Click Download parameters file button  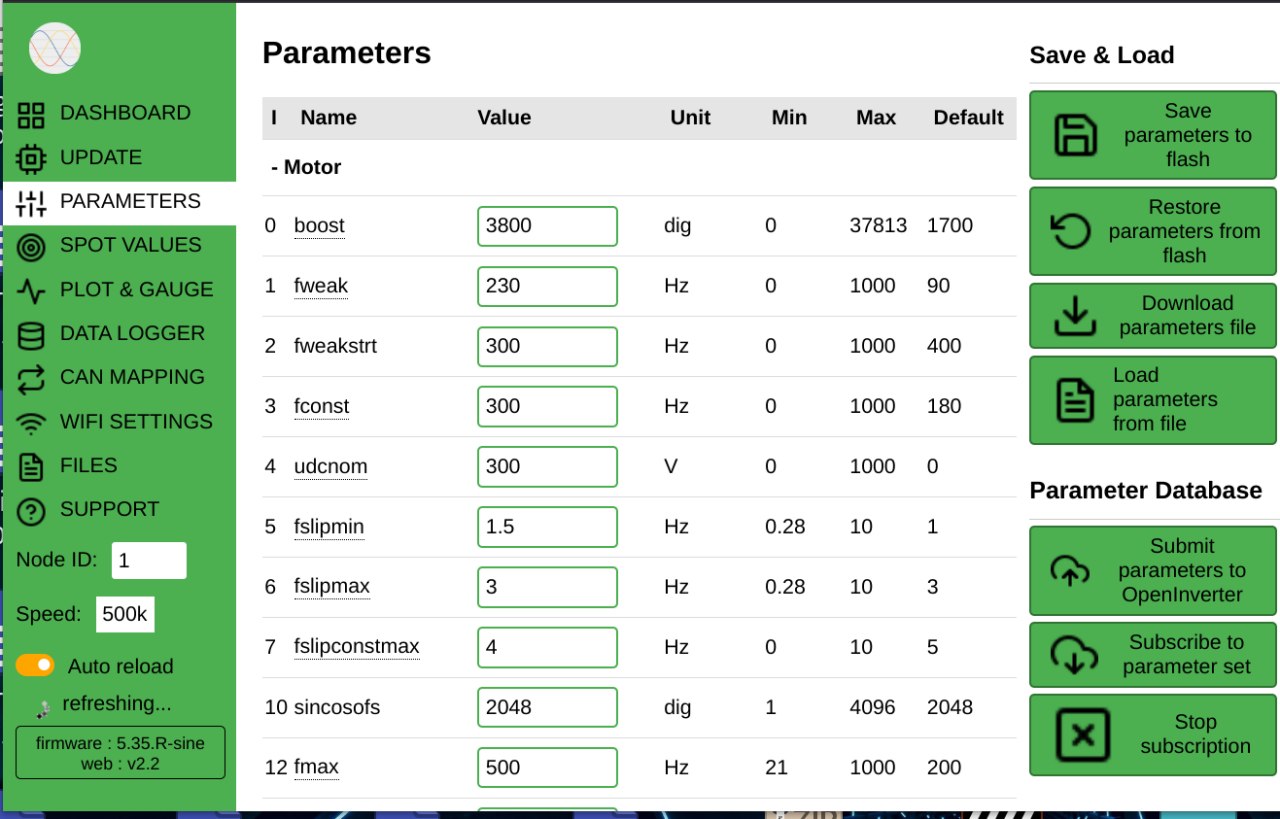(1152, 315)
